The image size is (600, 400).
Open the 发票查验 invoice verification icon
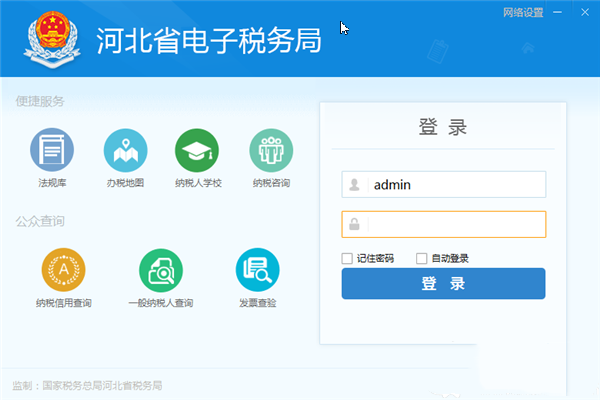point(257,268)
